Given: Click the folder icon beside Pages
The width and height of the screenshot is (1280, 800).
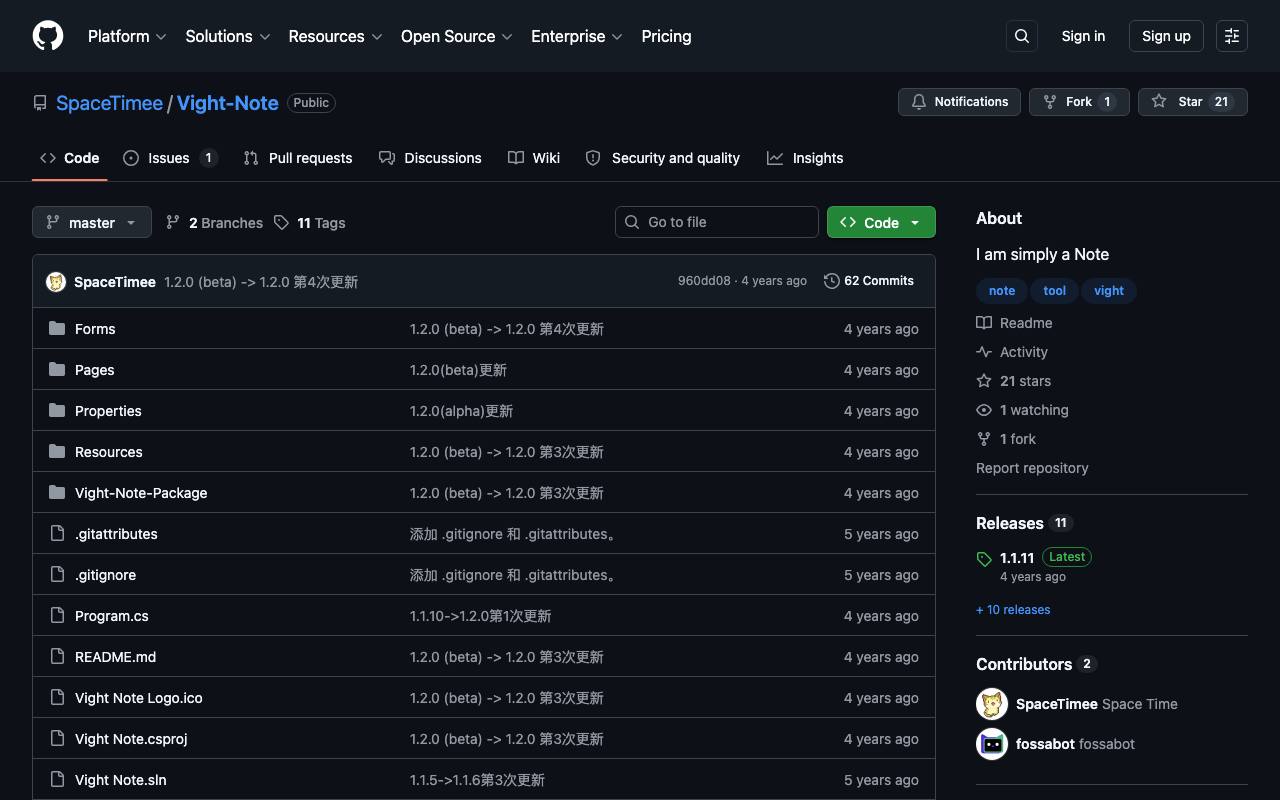Looking at the screenshot, I should click(57, 369).
